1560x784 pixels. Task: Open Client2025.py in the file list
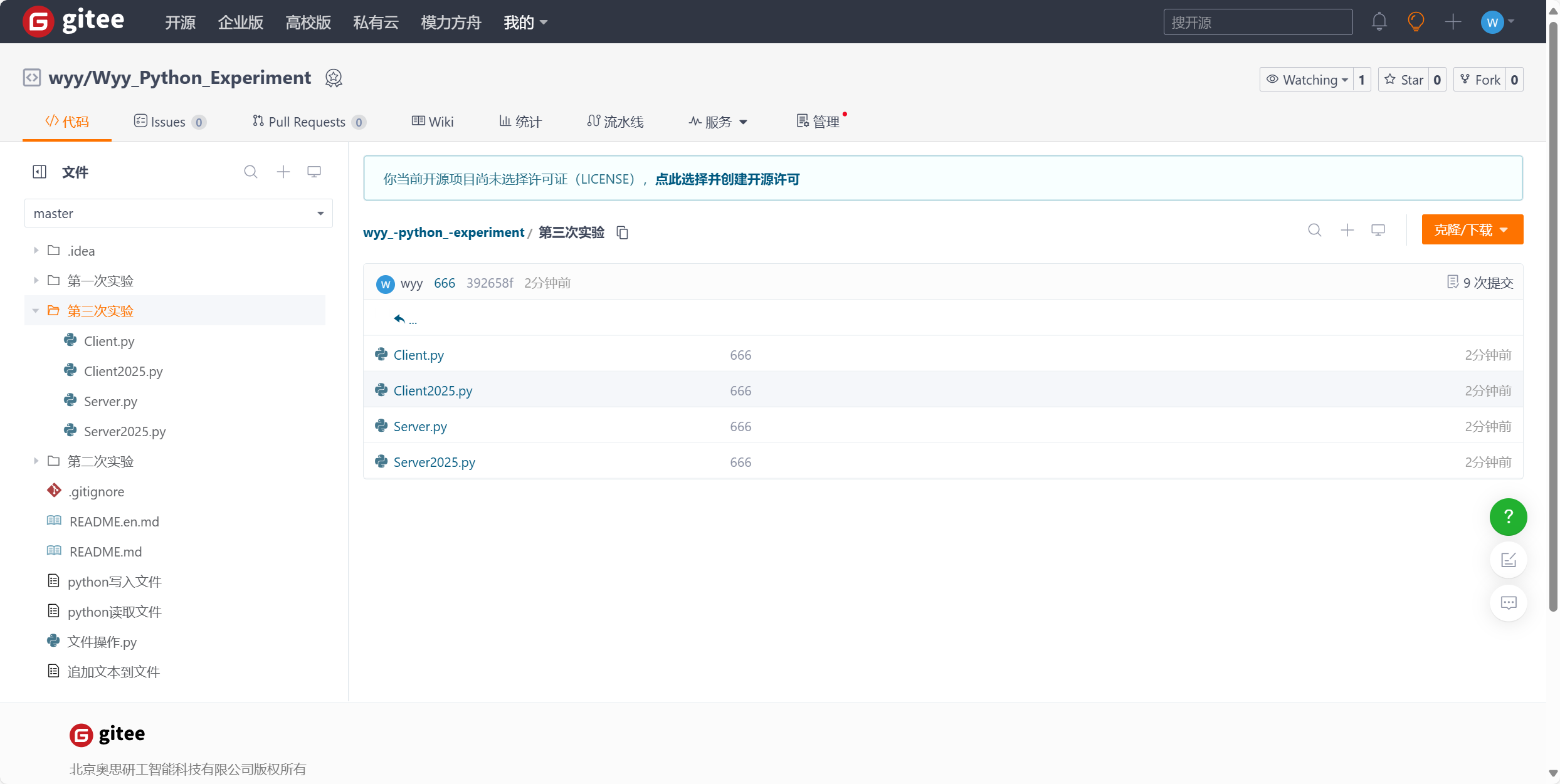(x=433, y=390)
